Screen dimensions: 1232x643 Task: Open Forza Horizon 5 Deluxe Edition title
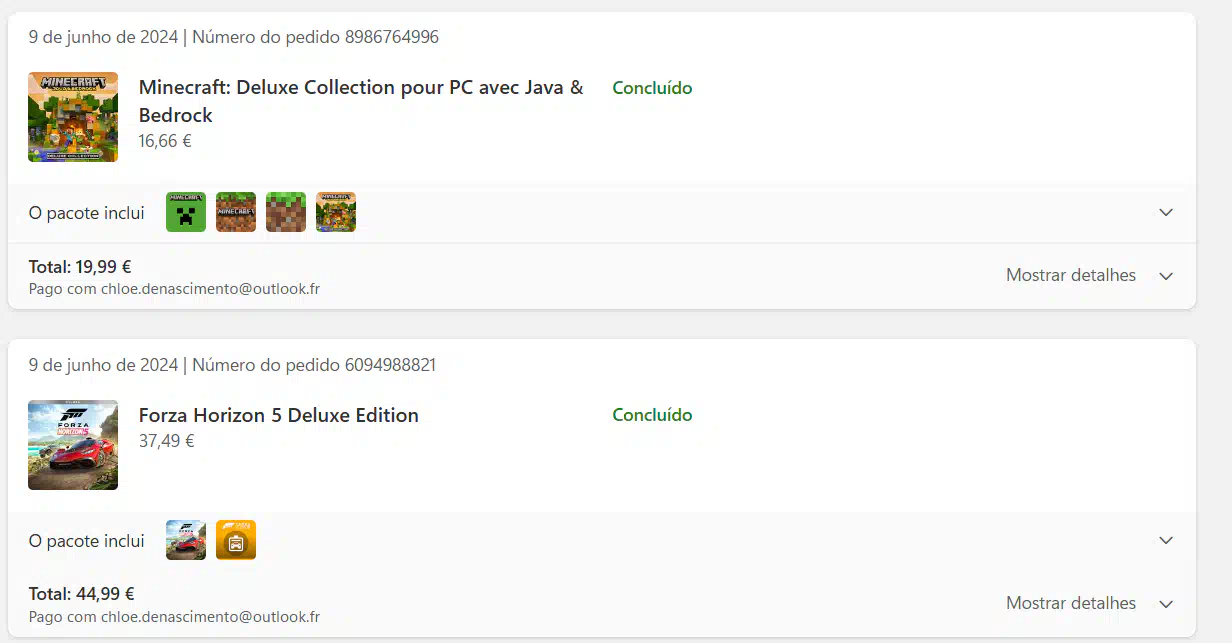click(x=279, y=415)
